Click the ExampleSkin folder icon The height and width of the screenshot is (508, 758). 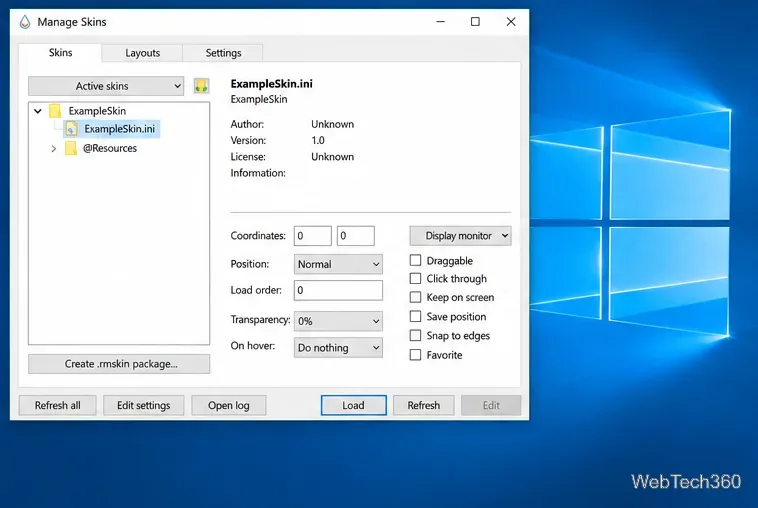(55, 111)
